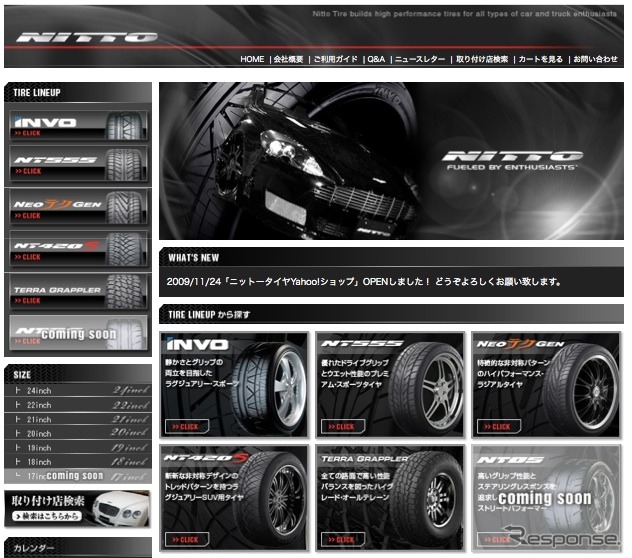
Task: Select the INVO tire in sidebar lineup
Action: click(x=78, y=125)
